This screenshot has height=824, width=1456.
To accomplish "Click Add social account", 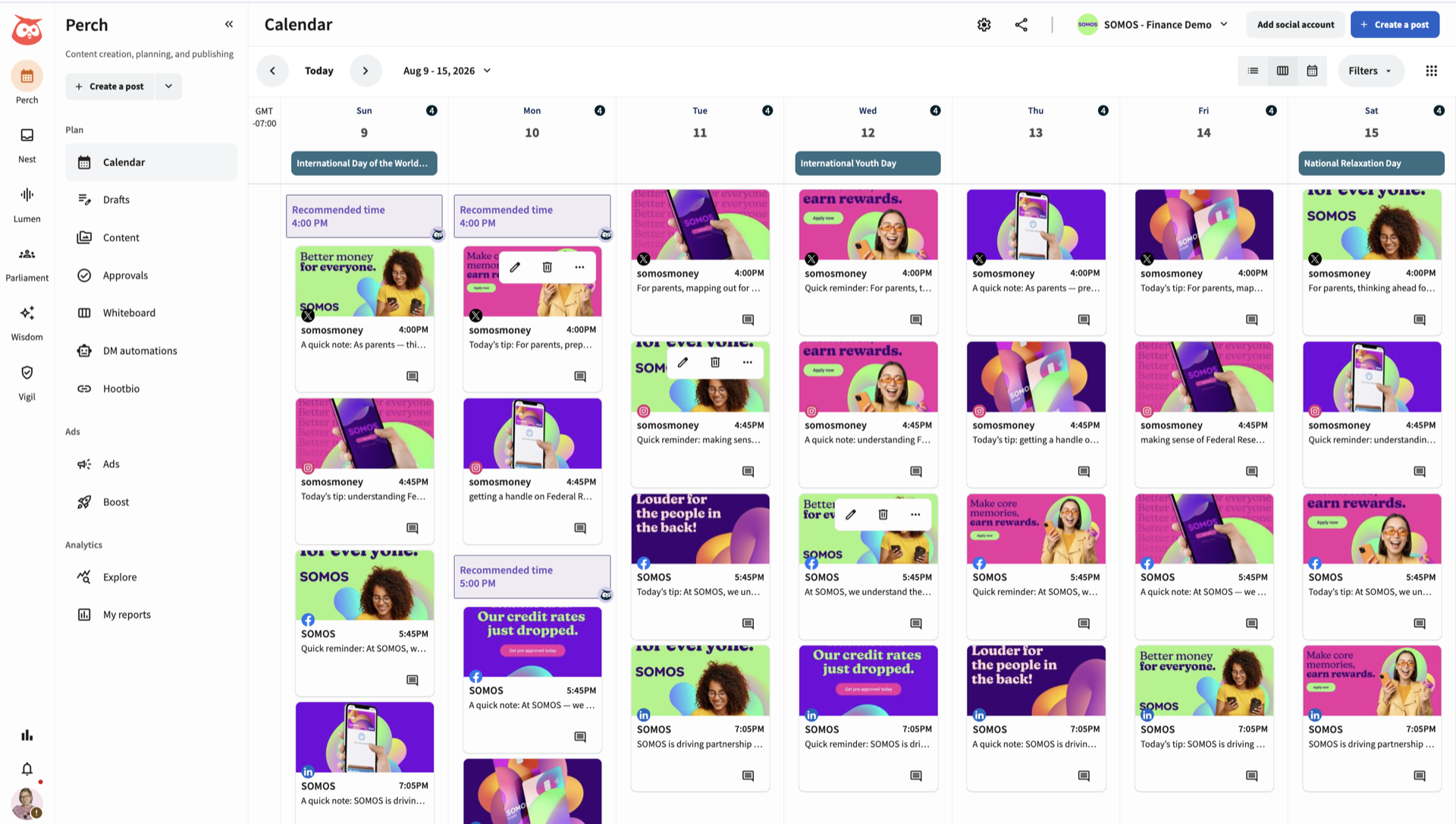I will pyautogui.click(x=1295, y=25).
